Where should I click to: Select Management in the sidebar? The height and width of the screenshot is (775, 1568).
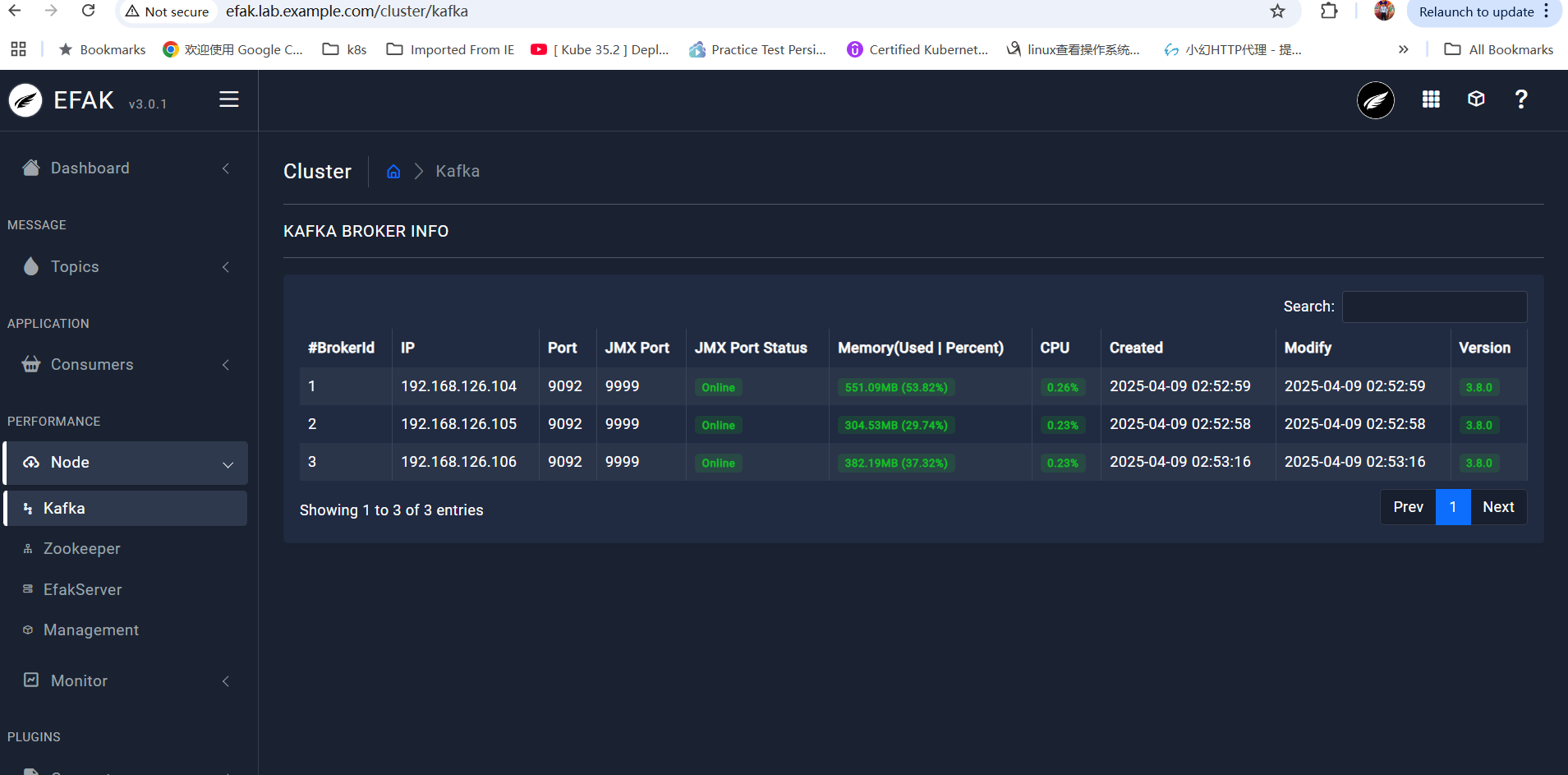click(90, 630)
